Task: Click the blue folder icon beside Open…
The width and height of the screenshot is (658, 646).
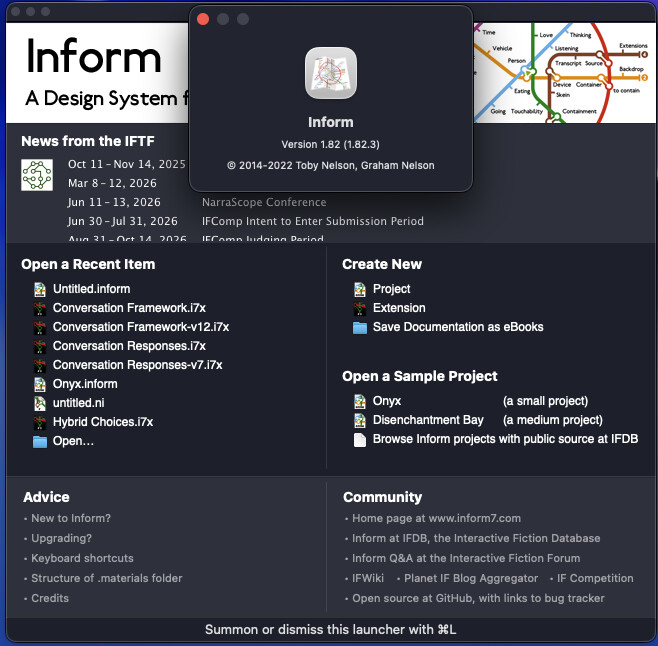Action: click(40, 441)
